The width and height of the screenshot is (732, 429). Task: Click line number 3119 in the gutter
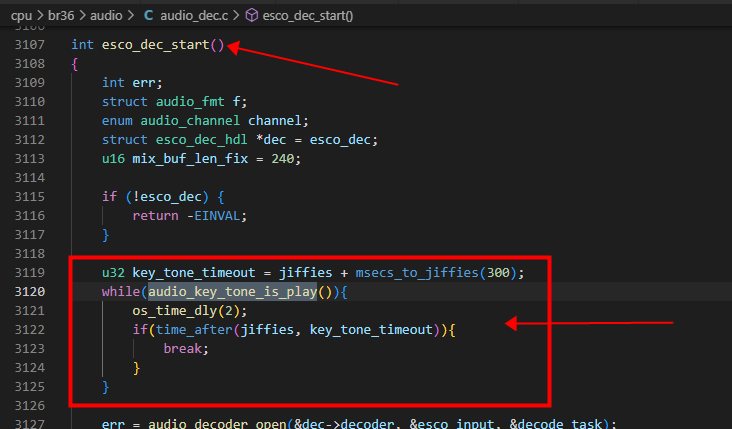point(29,273)
